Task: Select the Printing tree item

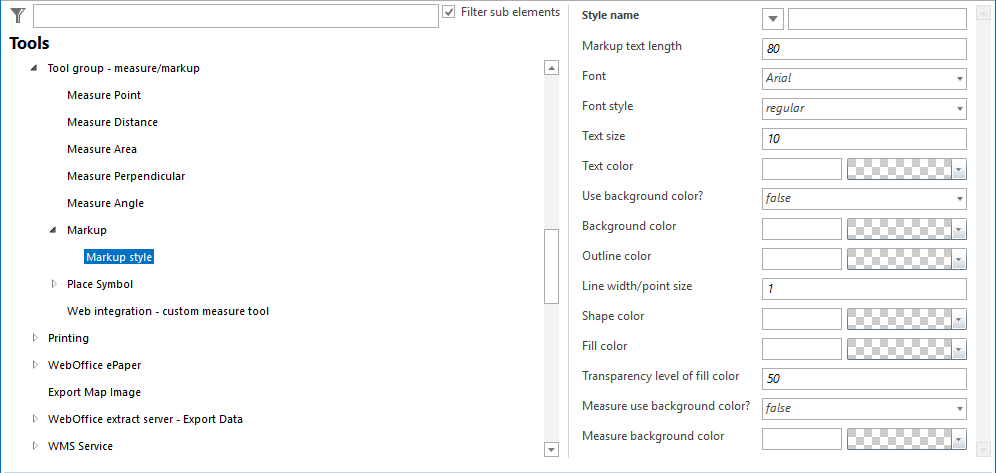Action: point(69,338)
